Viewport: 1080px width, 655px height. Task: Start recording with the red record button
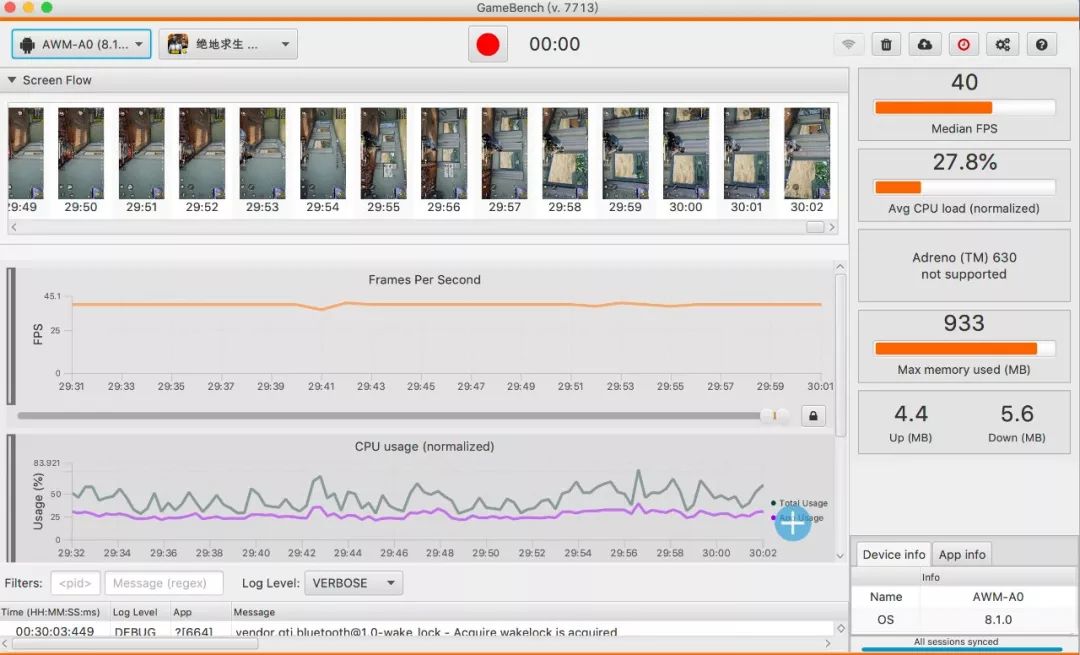pyautogui.click(x=488, y=45)
